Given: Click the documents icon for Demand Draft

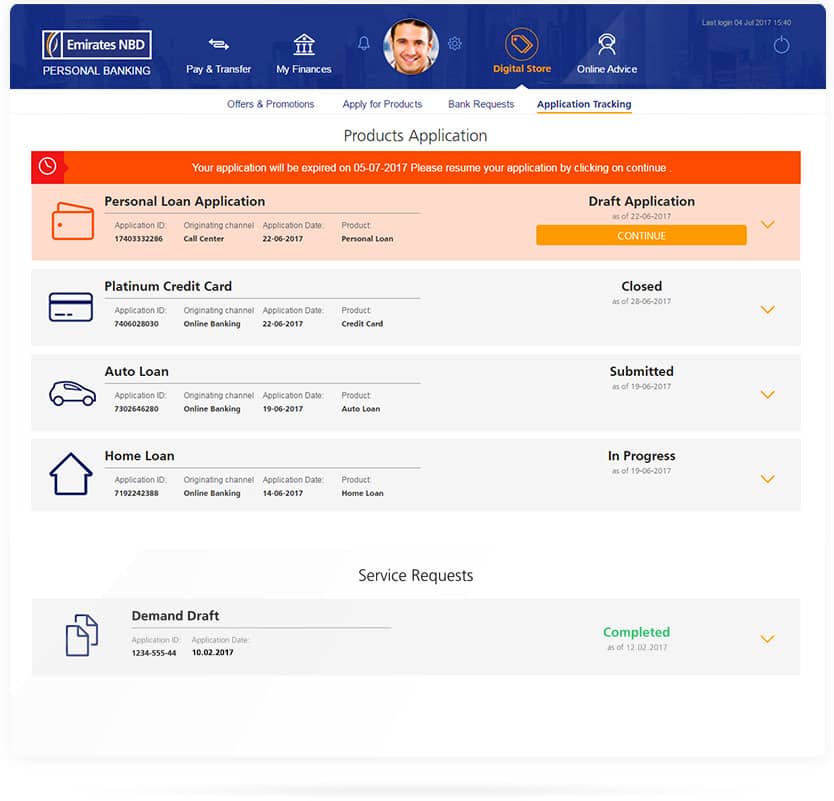Looking at the screenshot, I should point(81,635).
